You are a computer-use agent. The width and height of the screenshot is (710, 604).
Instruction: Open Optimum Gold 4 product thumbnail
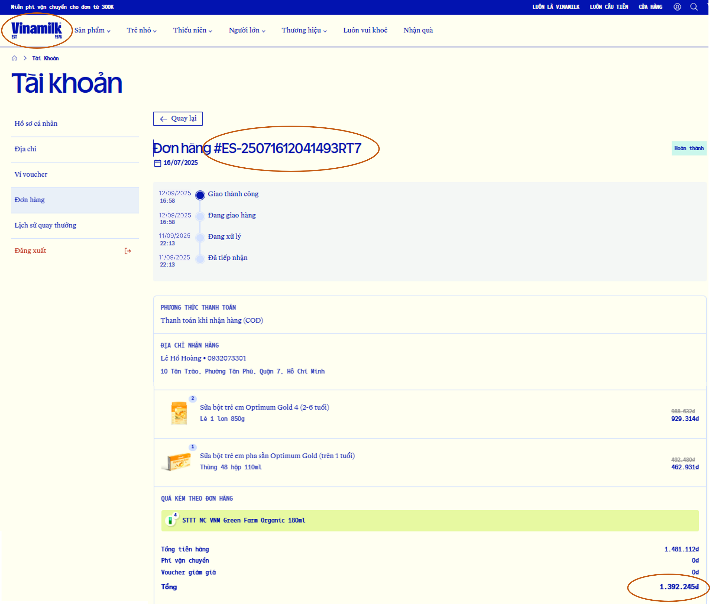179,413
